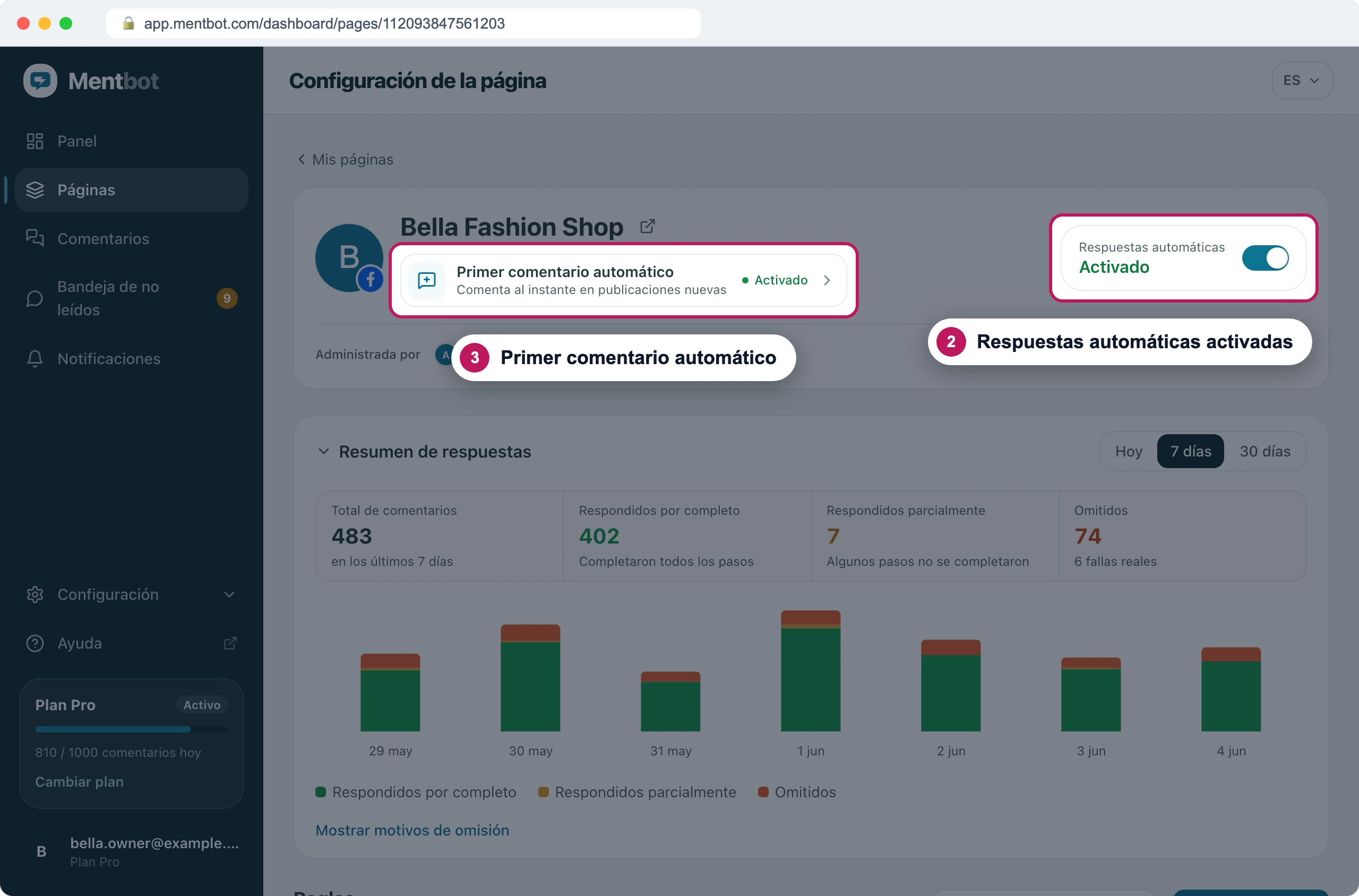Open the Primer comentario automático card
This screenshot has width=1359, height=896.
623,280
